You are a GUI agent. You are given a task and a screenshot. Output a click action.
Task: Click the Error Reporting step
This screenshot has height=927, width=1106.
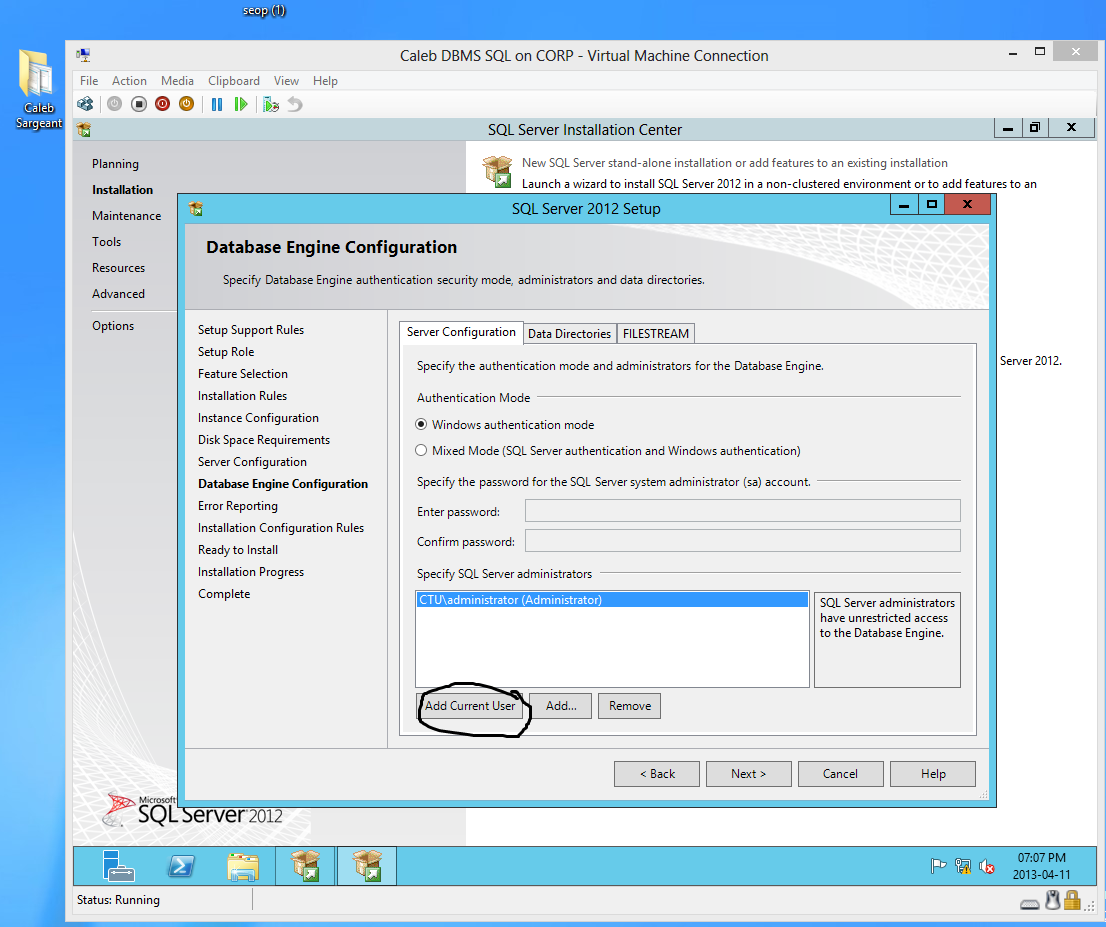[238, 506]
